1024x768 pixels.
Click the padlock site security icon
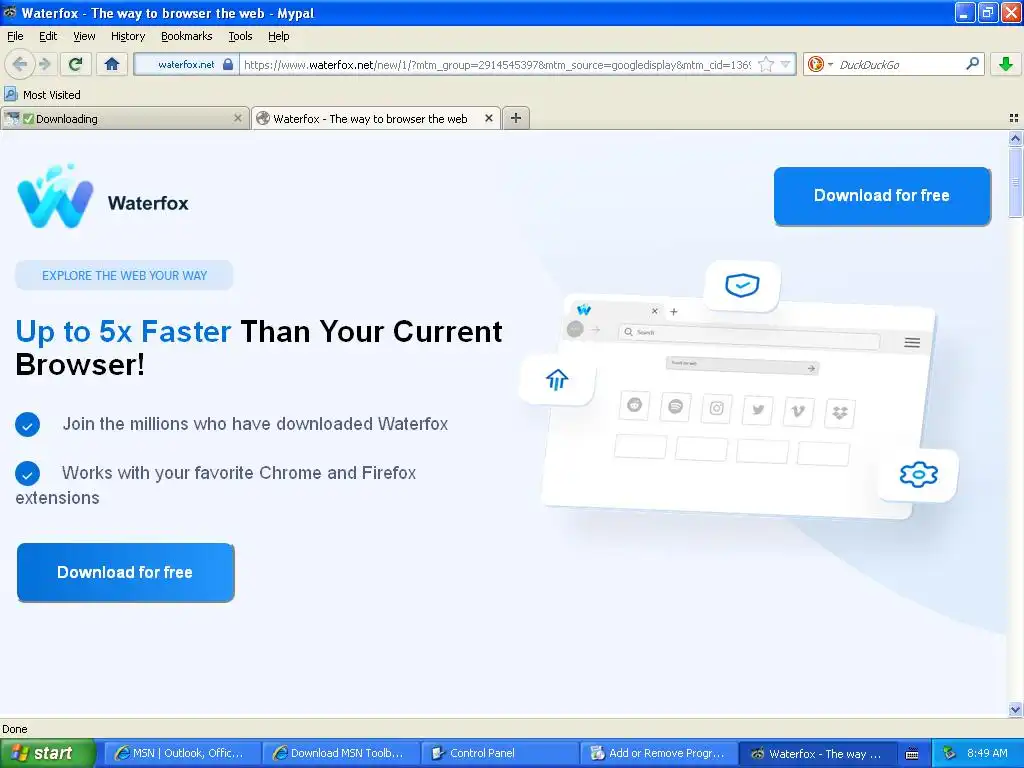(x=228, y=64)
